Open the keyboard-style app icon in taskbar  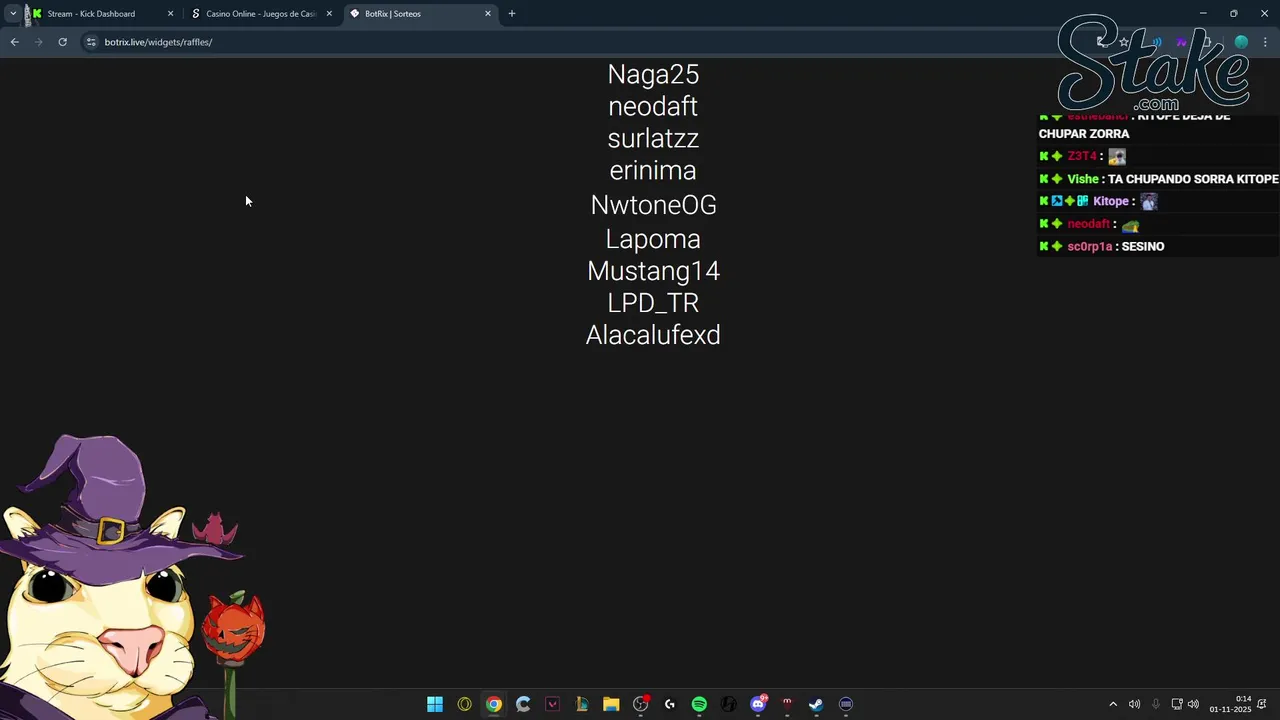point(846,704)
